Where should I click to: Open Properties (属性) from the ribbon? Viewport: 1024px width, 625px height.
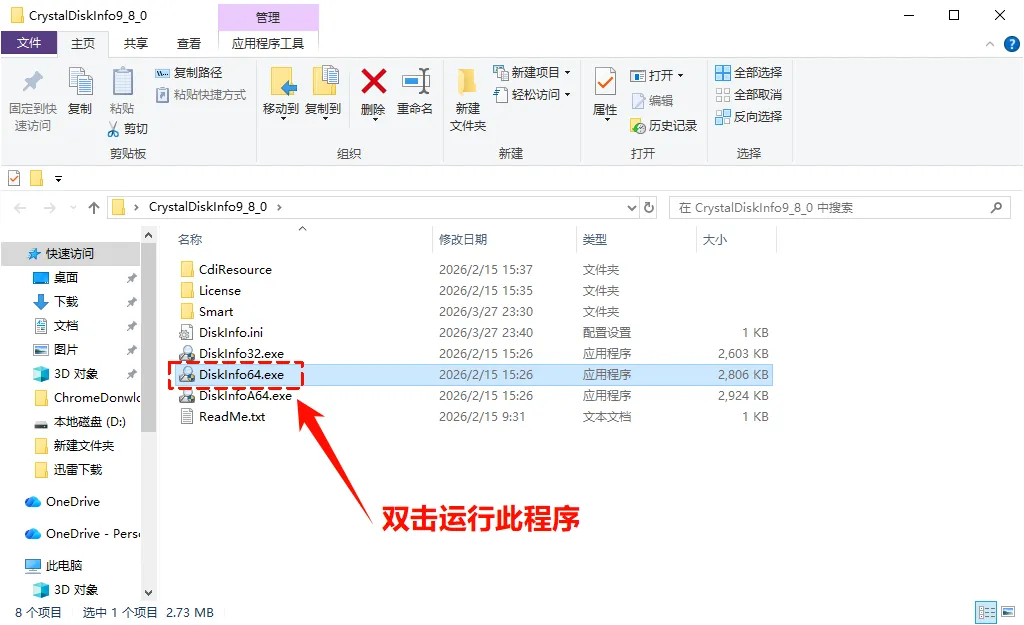pos(605,93)
